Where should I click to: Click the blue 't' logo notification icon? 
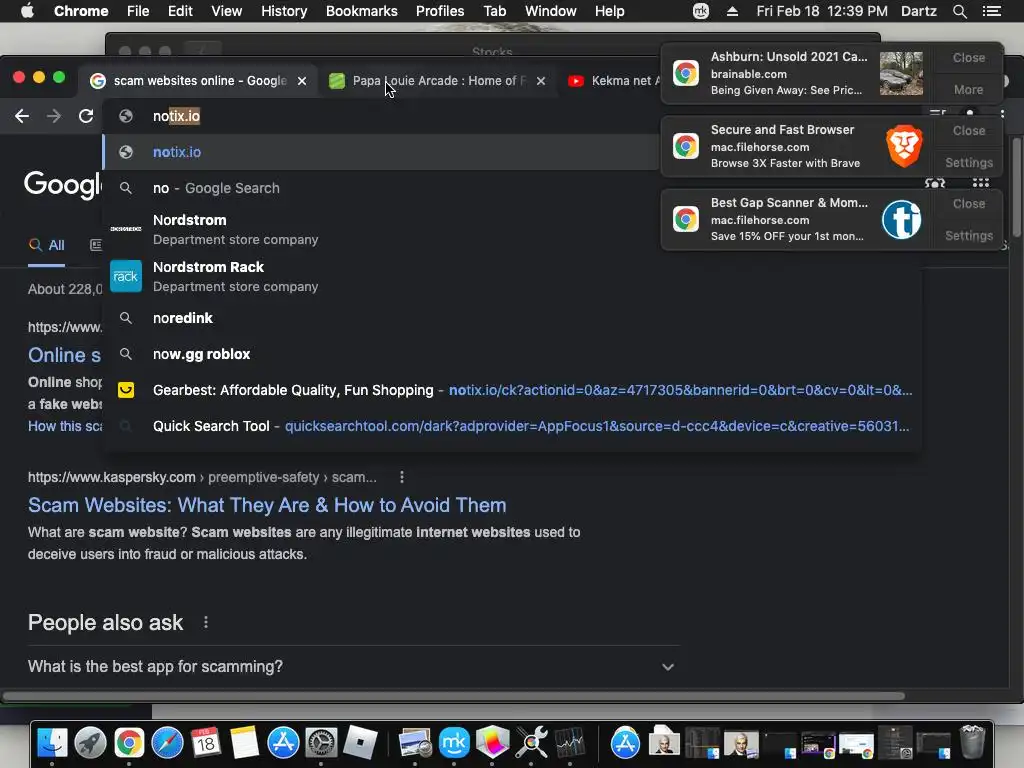pyautogui.click(x=901, y=219)
